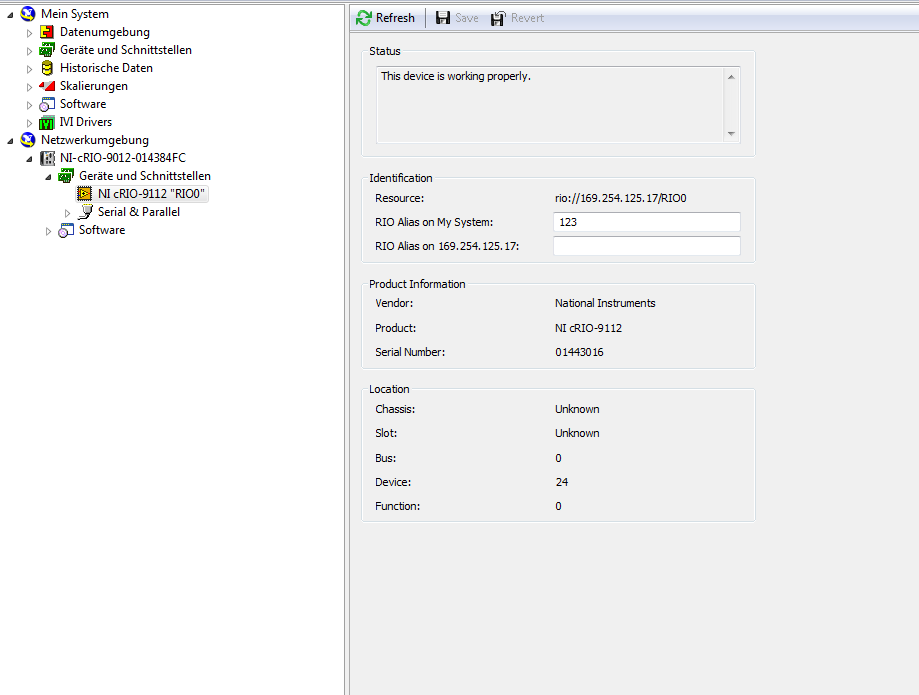Click the Chassis value Unknown

[577, 409]
